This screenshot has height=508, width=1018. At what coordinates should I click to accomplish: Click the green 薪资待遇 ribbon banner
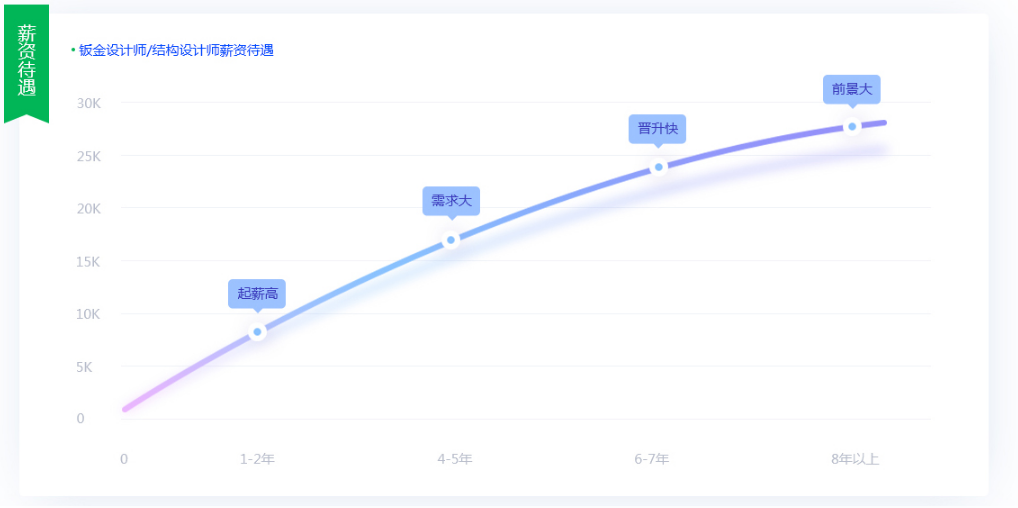pos(26,62)
